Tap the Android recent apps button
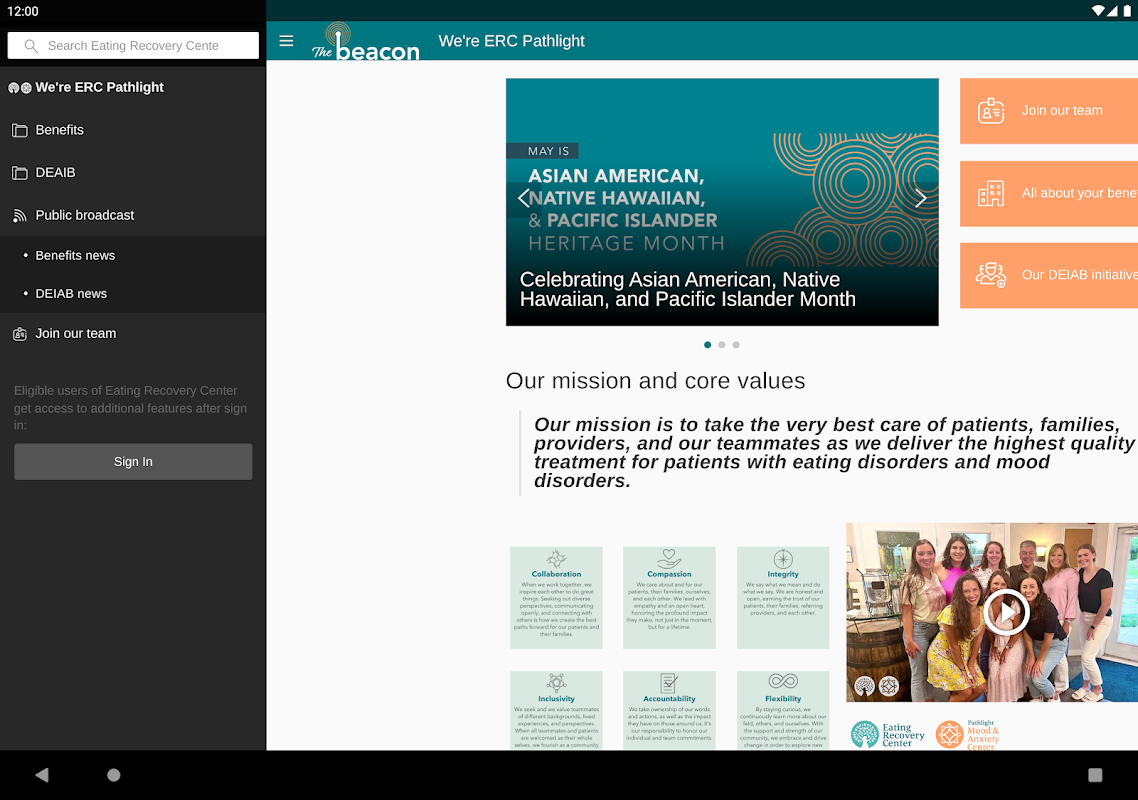Viewport: 1138px width, 800px height. point(1095,775)
